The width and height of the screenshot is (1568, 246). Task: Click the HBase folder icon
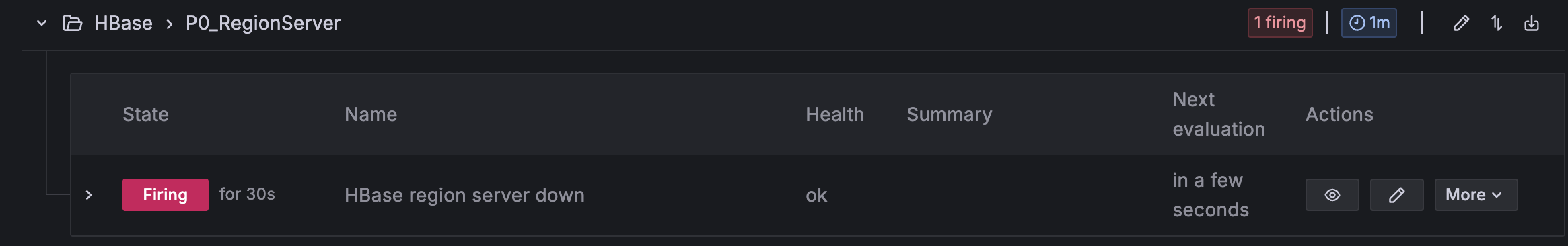pos(72,24)
